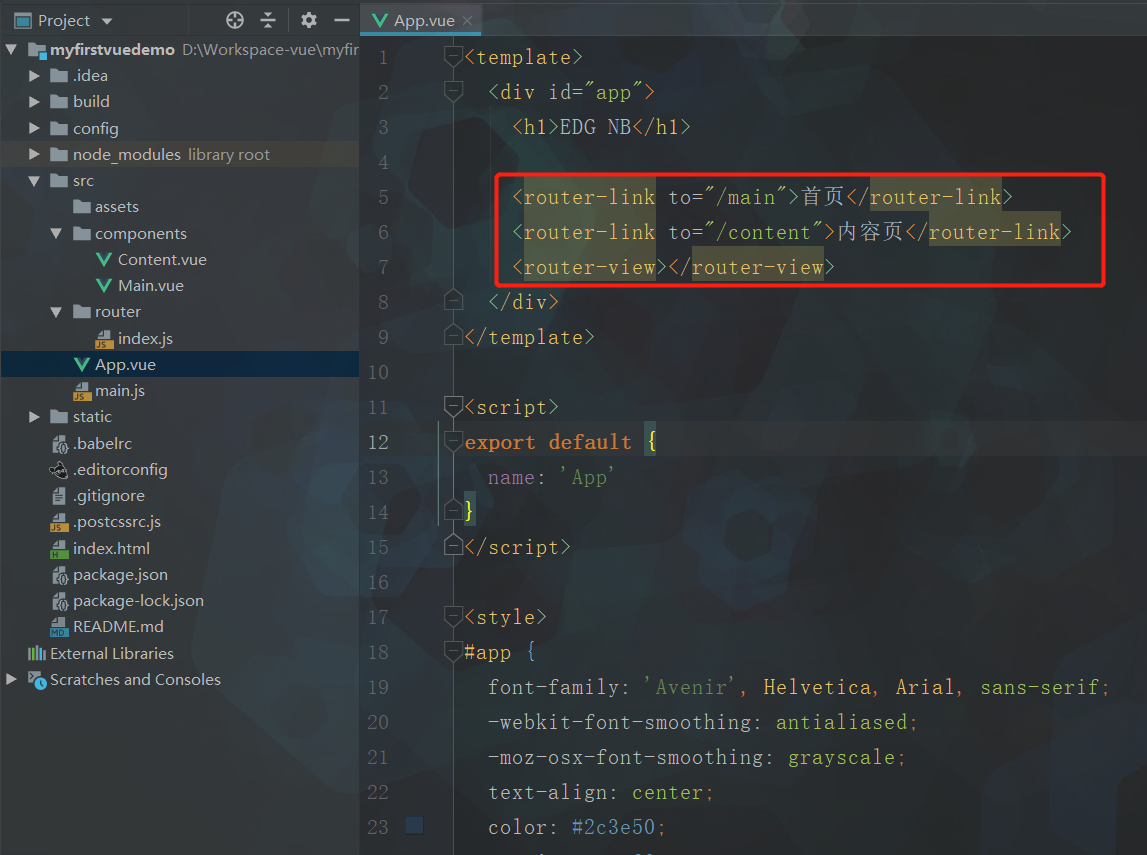Fold the template tag on line 1
1147x855 pixels.
tap(454, 56)
